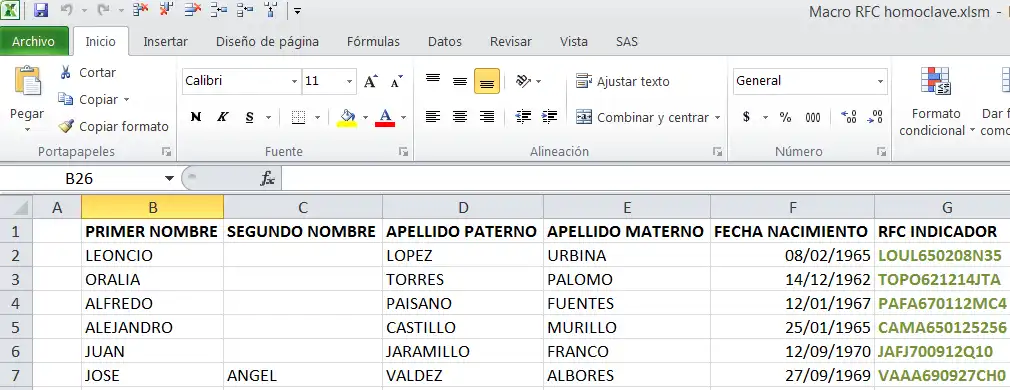Image resolution: width=1010 pixels, height=390 pixels.
Task: Open Alineación group dialog launcher
Action: 717,152
